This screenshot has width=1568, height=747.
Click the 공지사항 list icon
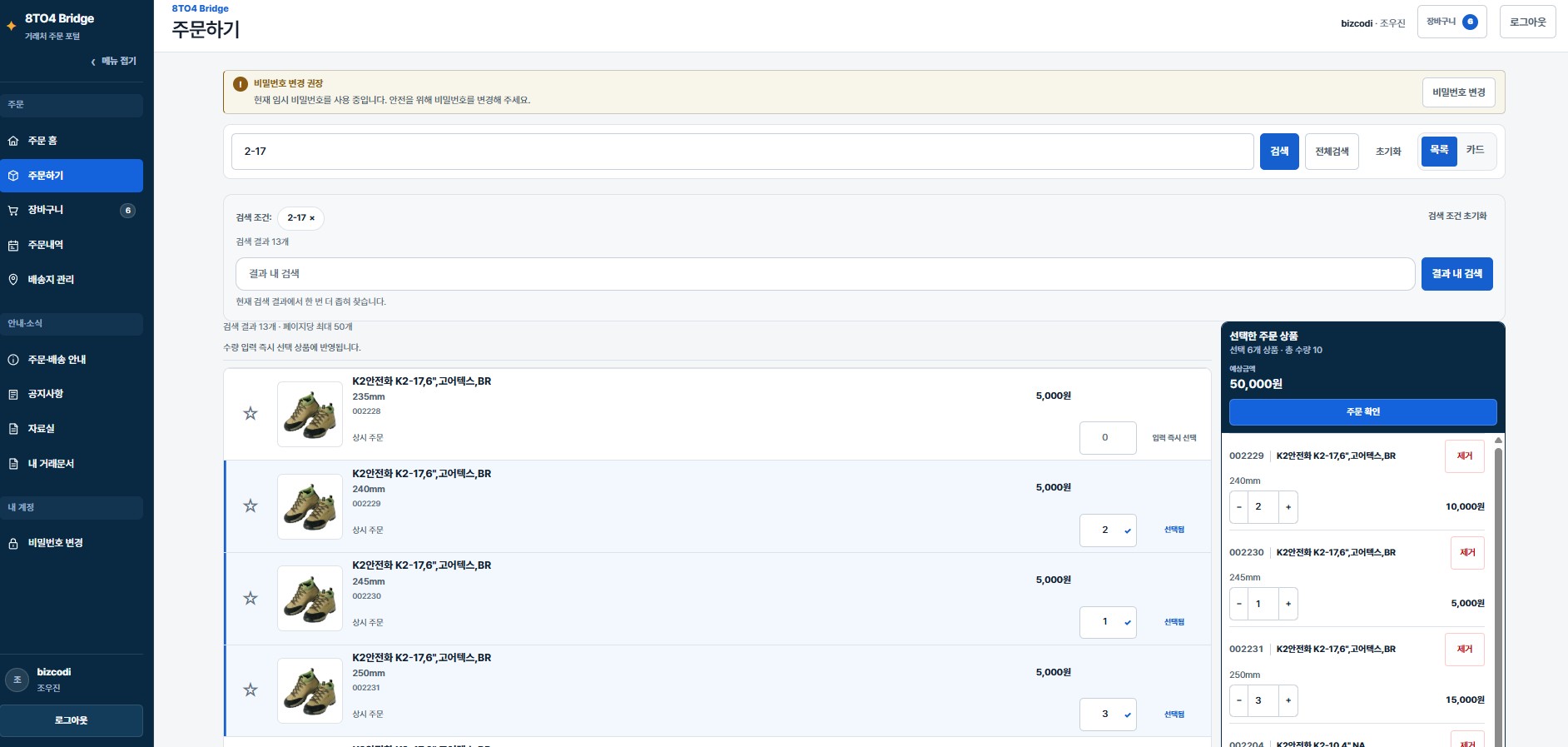tap(13, 394)
